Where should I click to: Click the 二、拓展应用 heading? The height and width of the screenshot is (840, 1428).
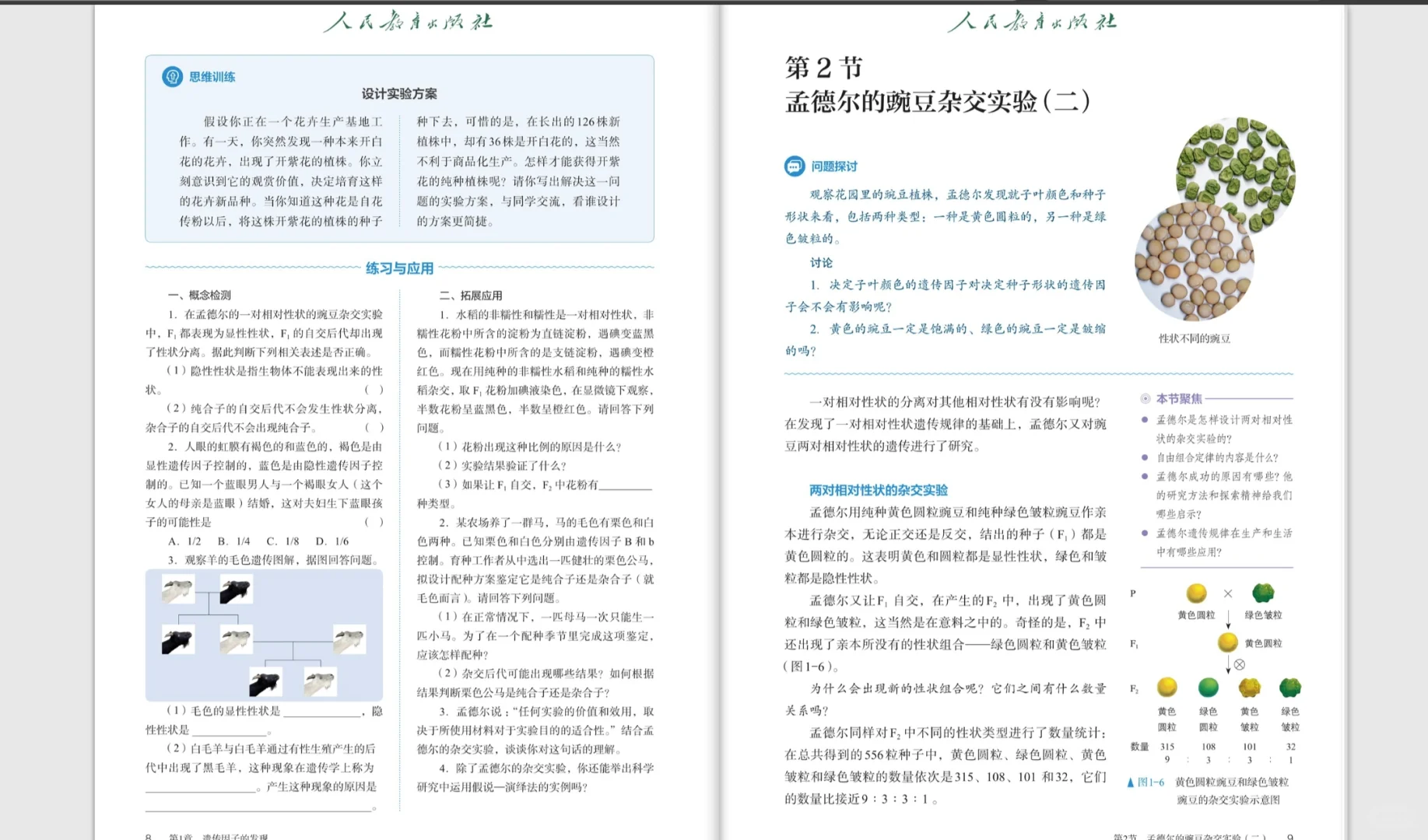(471, 296)
